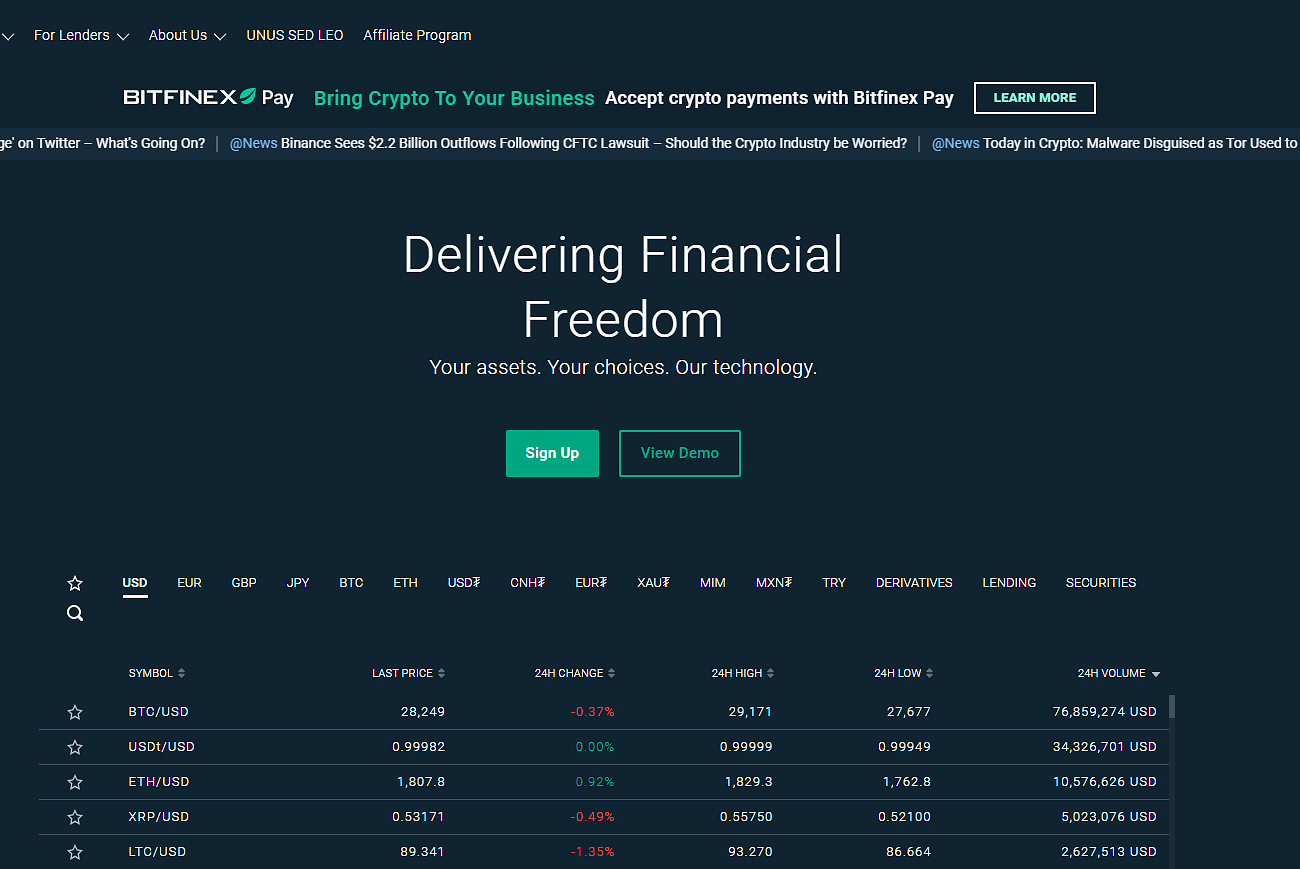The height and width of the screenshot is (869, 1300).
Task: Click the Bitfinex Pay logo
Action: pyautogui.click(x=208, y=97)
